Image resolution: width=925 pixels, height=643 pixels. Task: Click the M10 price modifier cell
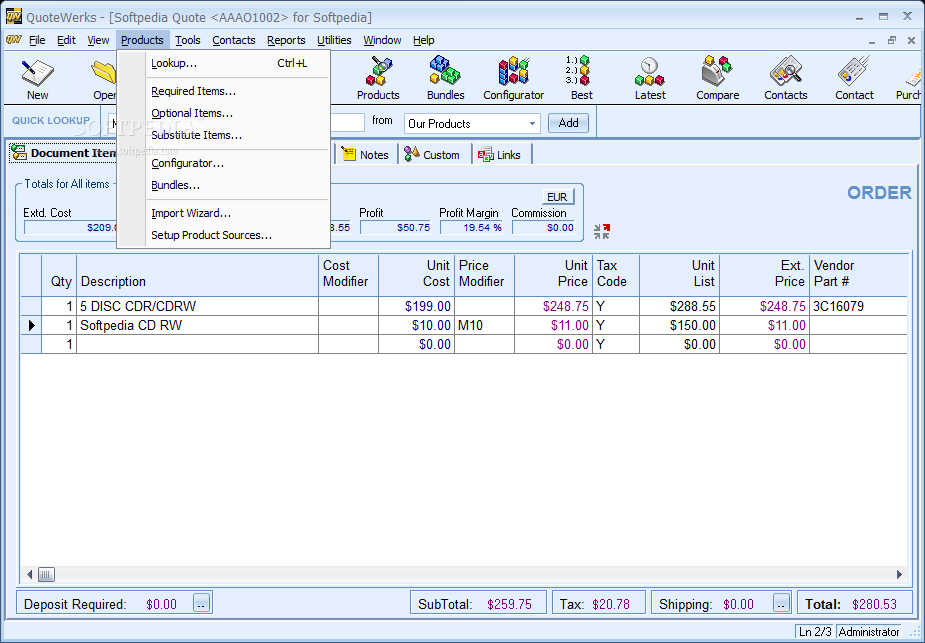coord(484,325)
